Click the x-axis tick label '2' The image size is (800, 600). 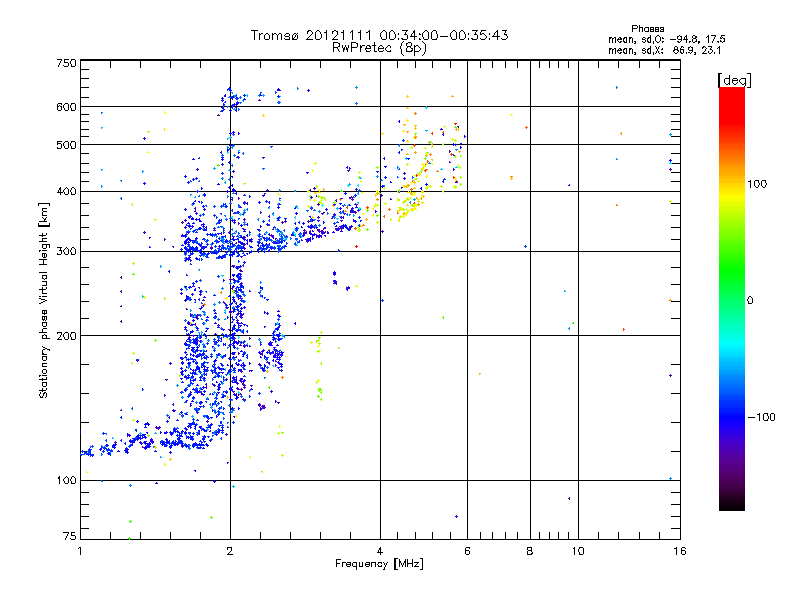(x=230, y=551)
